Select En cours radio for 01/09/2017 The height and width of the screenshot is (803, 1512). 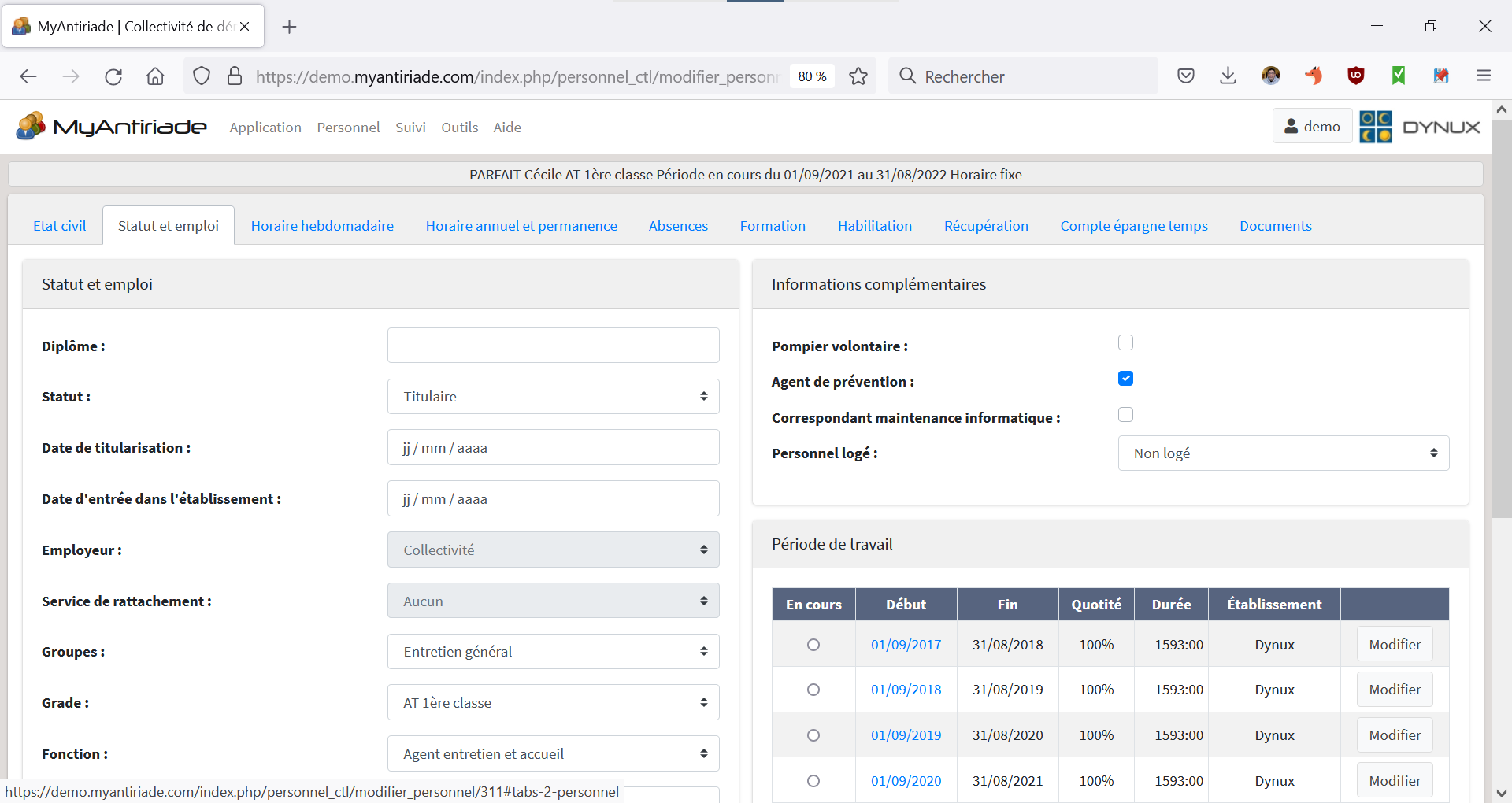(x=813, y=645)
